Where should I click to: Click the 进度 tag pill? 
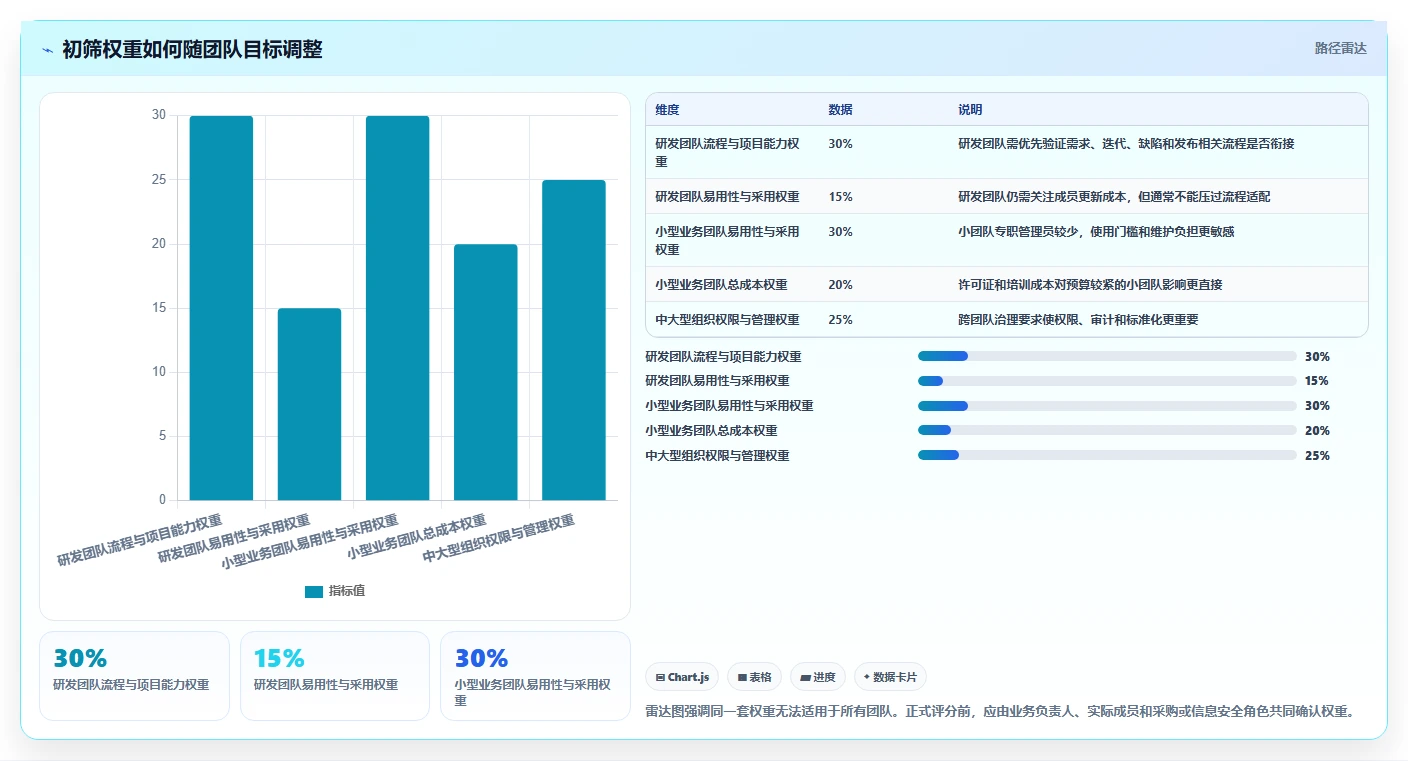(x=818, y=677)
